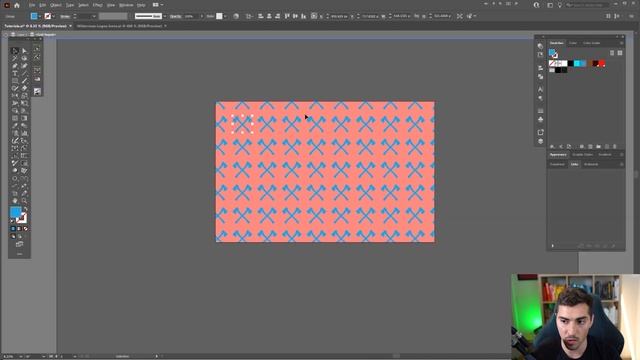This screenshot has width=640, height=360.
Task: Open the brush definition dropdown
Action: [164, 16]
